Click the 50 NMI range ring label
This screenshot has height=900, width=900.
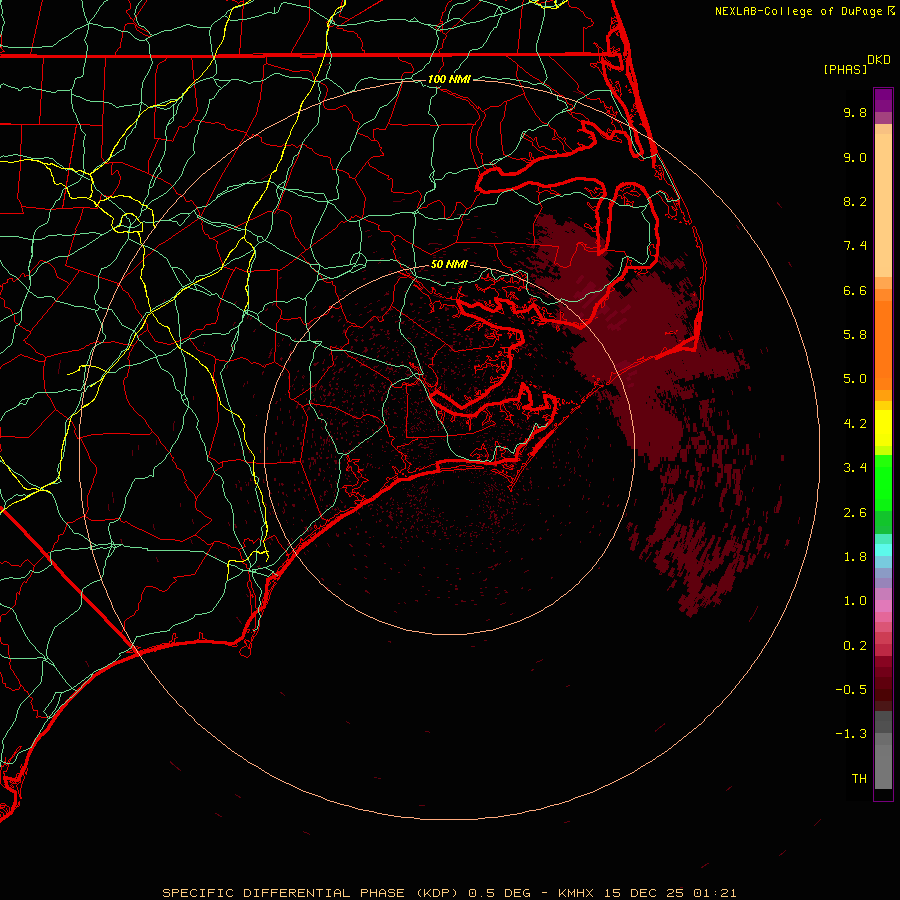tap(449, 265)
